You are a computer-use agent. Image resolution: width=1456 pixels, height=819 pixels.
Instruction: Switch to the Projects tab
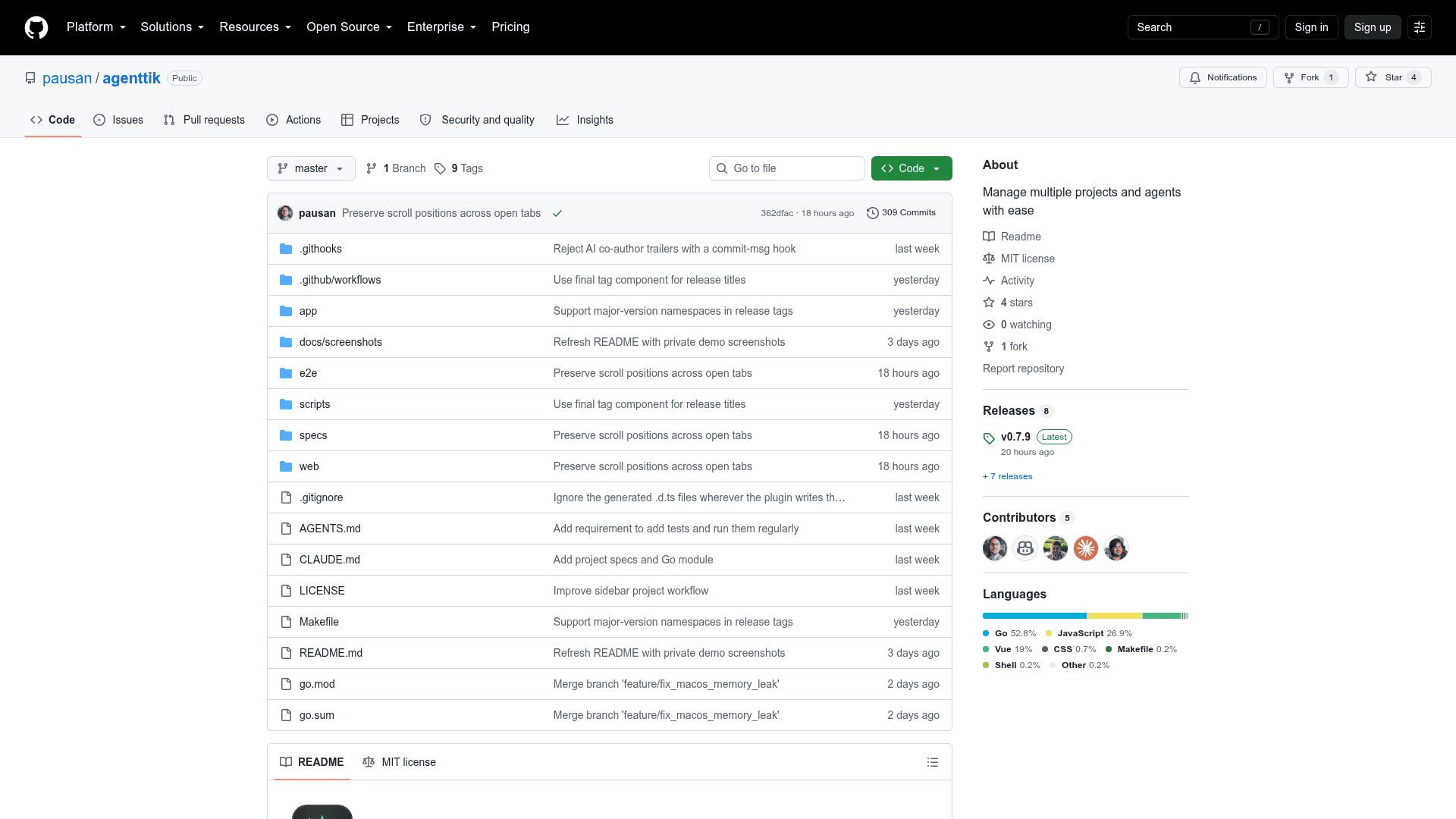[x=370, y=120]
